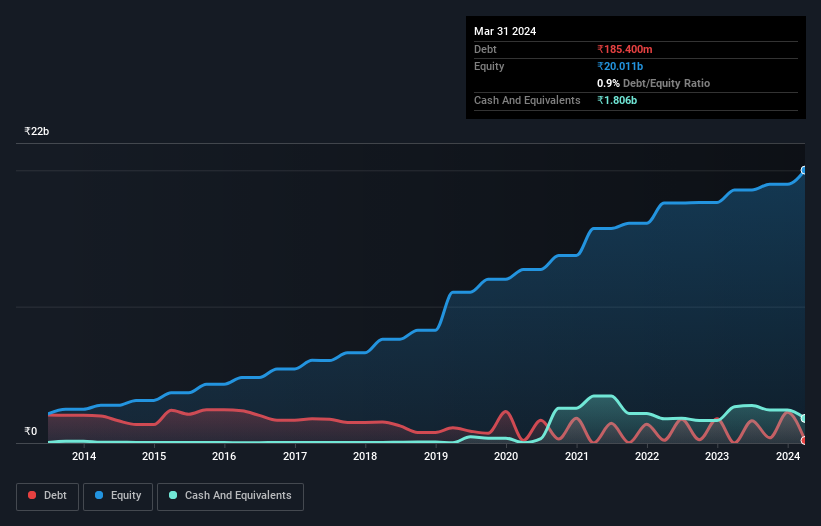821x526 pixels.
Task: Click the ₹22b y-axis label
Action: 37,131
